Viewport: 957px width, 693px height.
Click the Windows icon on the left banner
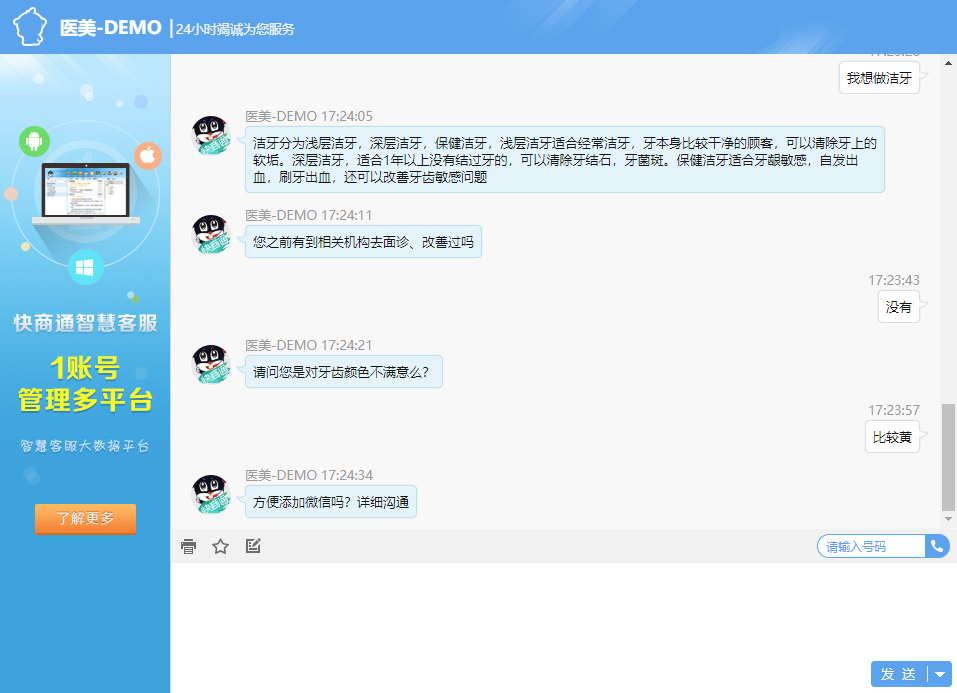pyautogui.click(x=85, y=268)
